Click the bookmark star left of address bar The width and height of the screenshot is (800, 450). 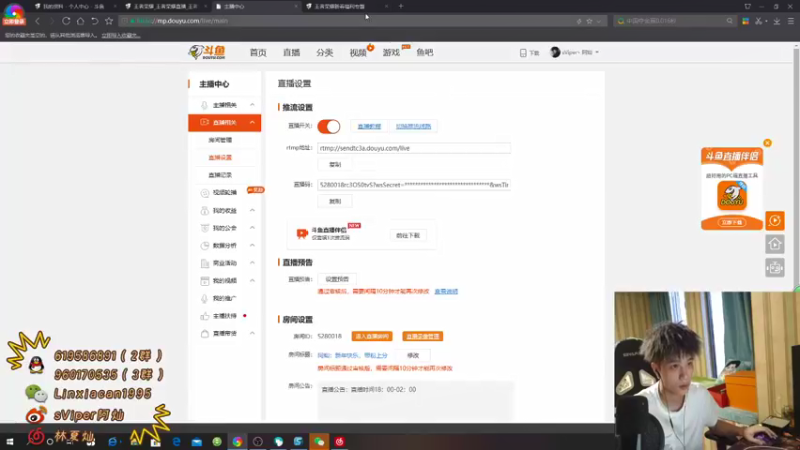[109, 21]
